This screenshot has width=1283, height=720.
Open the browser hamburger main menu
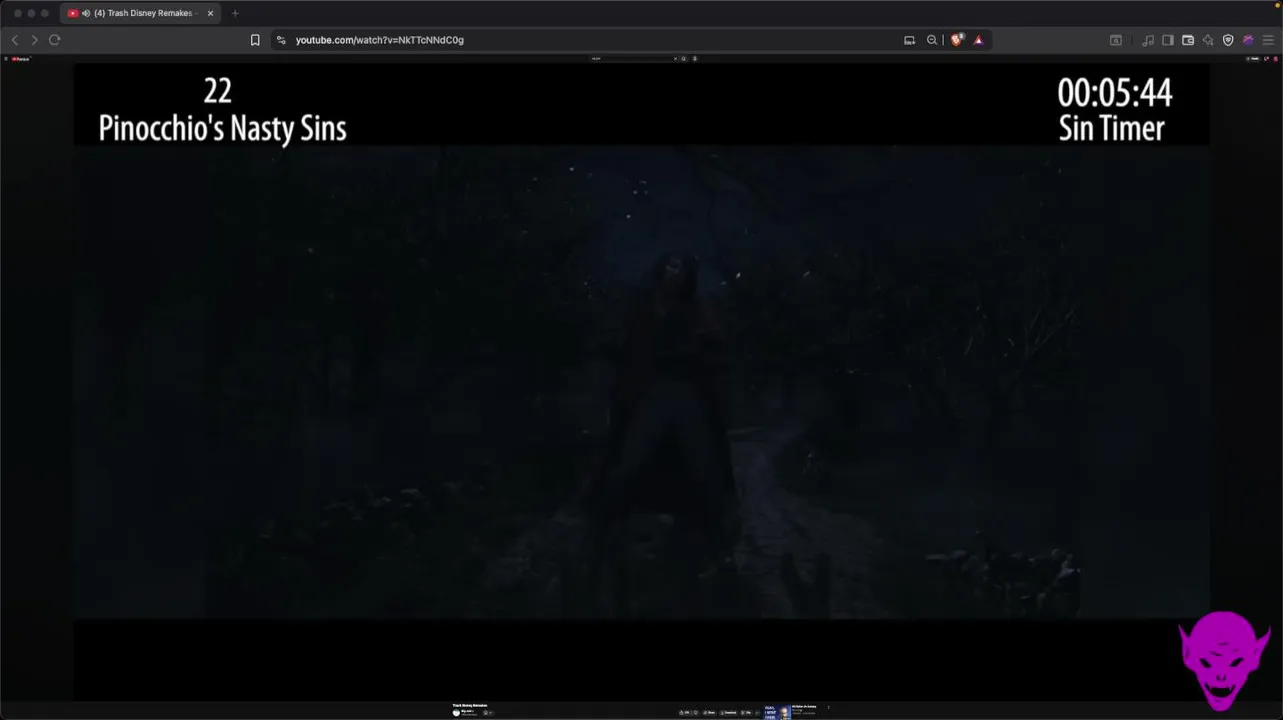point(1268,40)
